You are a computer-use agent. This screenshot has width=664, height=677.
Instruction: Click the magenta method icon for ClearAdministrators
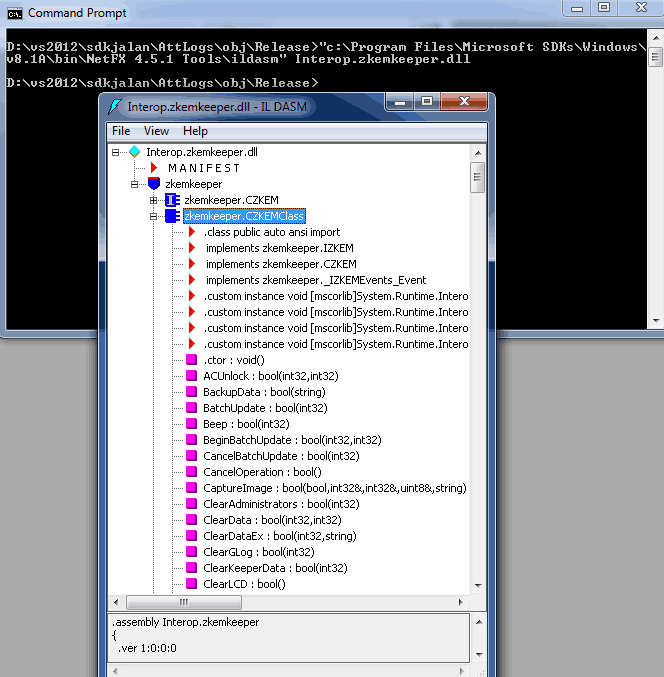pos(191,503)
